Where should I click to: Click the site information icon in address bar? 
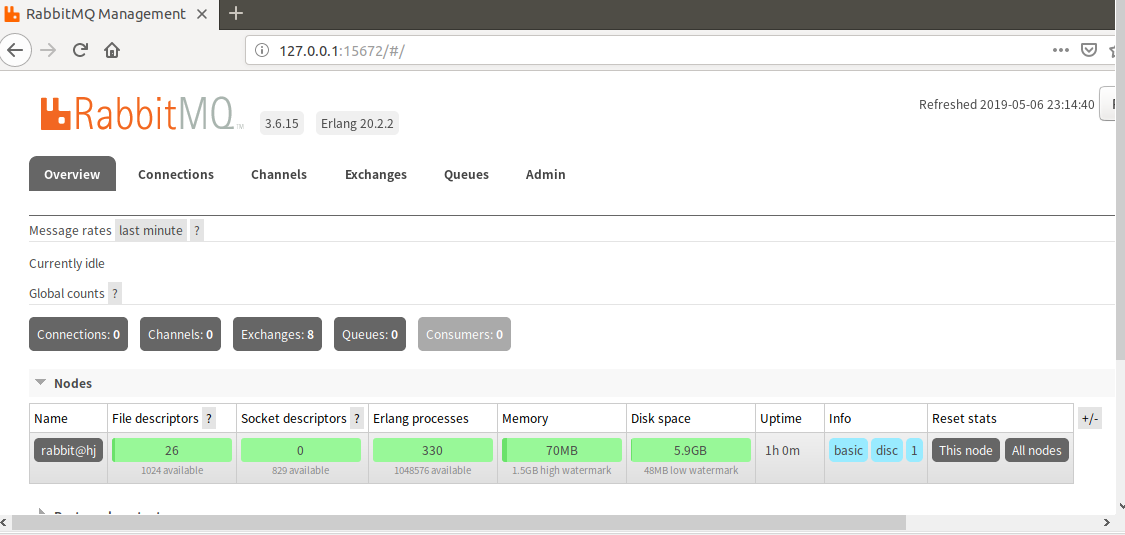pyautogui.click(x=263, y=51)
